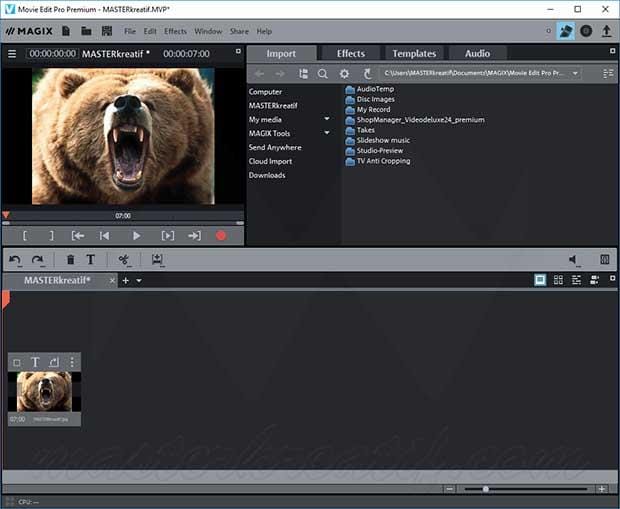Click the insert mode icon
Screen dimensions: 620x509
(x=157, y=260)
